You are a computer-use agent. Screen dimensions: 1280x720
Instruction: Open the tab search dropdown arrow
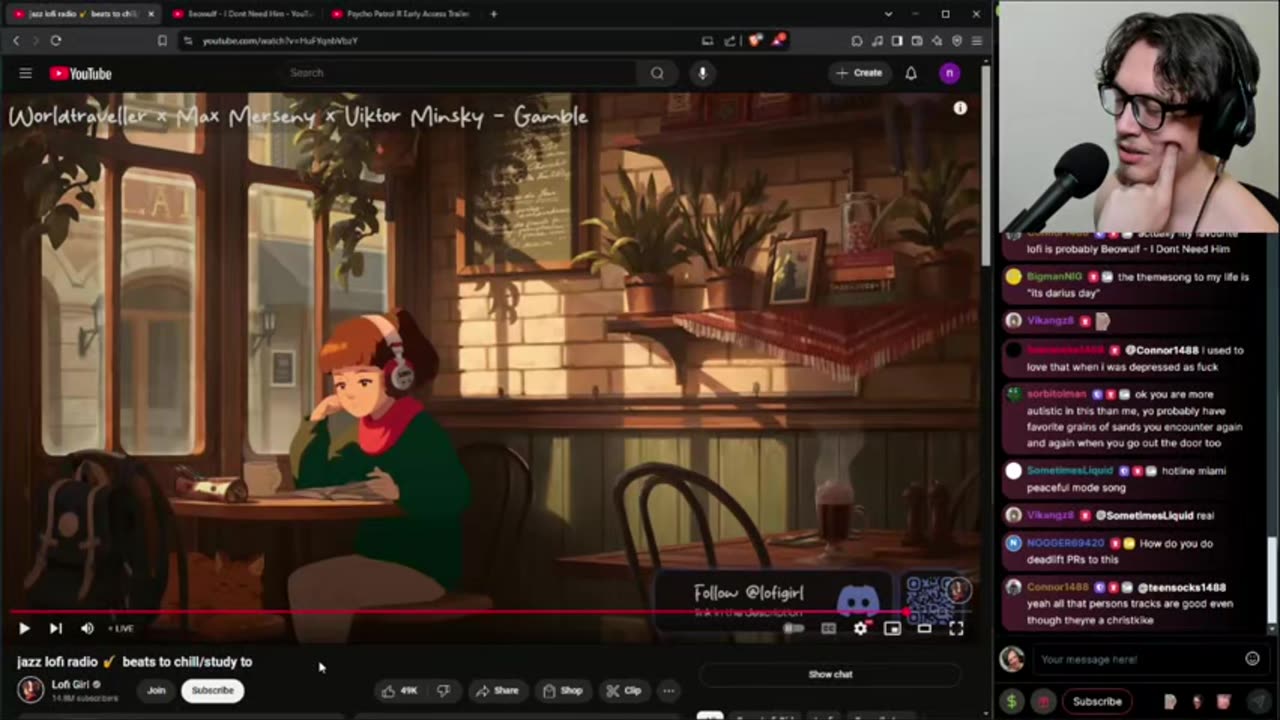(x=888, y=14)
